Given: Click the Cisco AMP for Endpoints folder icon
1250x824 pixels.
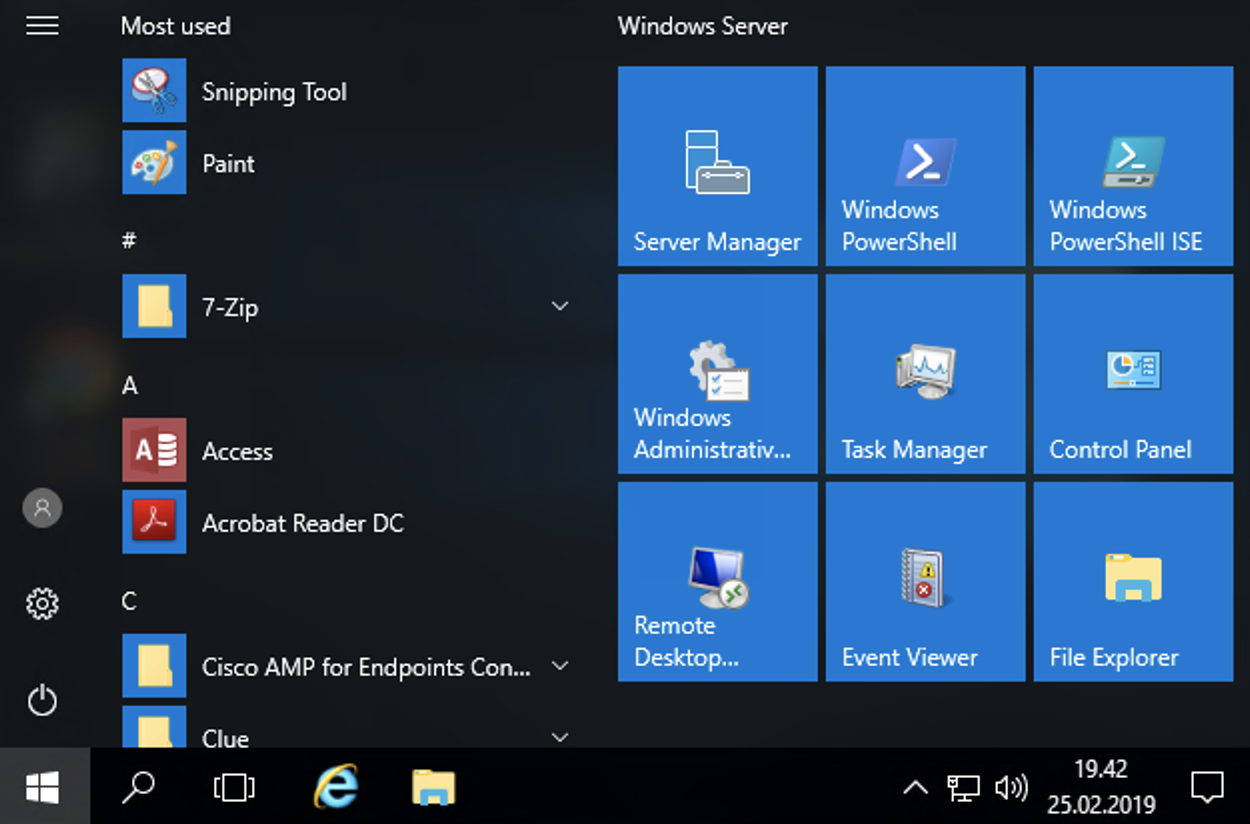Looking at the screenshot, I should [154, 666].
